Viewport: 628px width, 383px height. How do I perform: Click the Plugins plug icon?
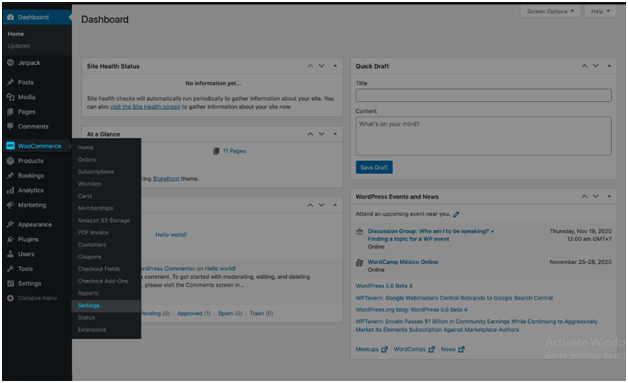tap(10, 239)
